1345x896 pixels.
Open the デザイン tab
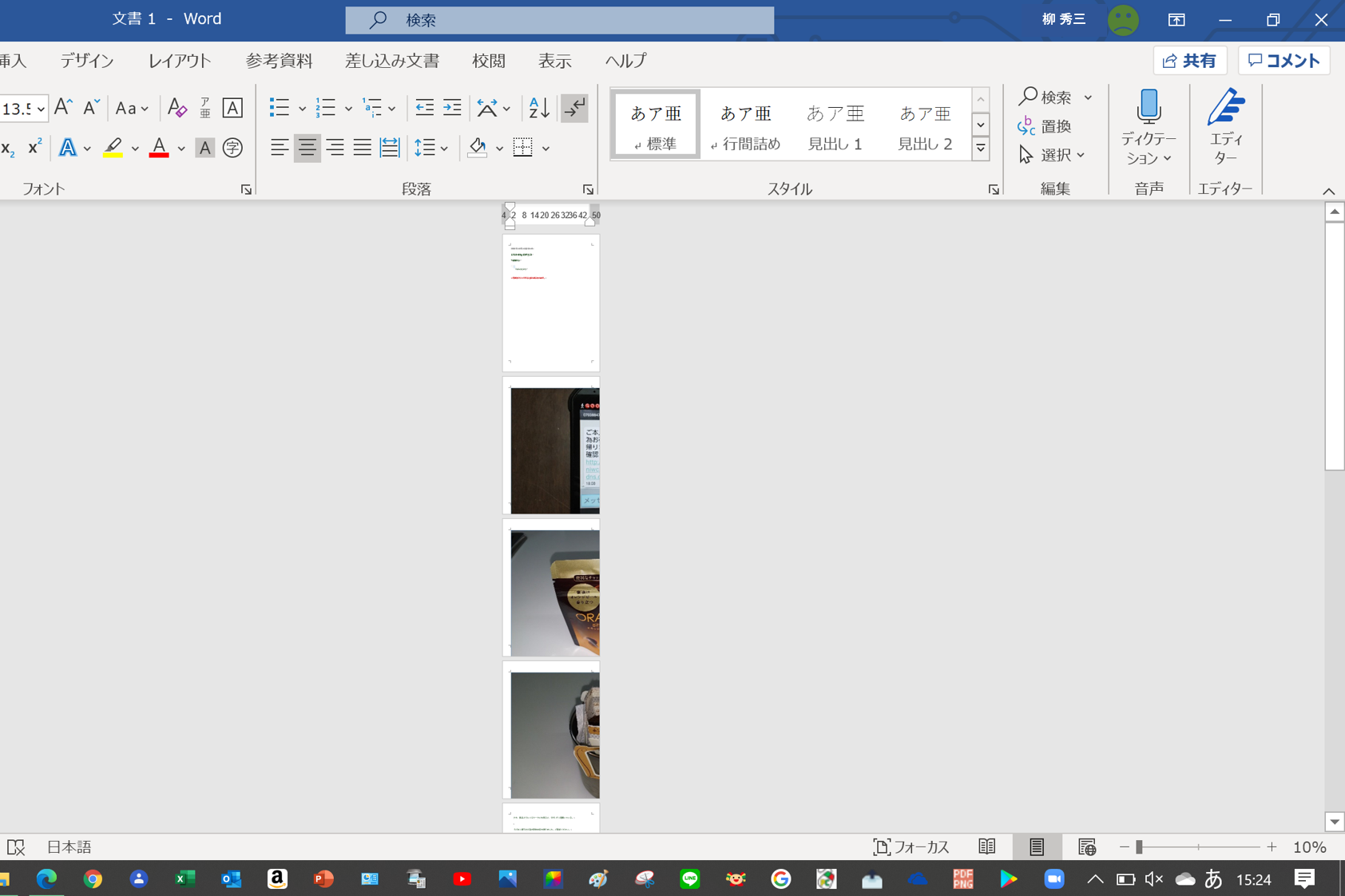(x=87, y=61)
